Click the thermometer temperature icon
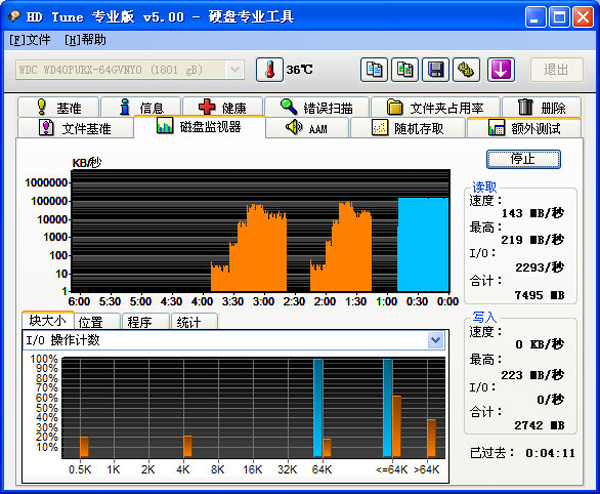 (270, 70)
